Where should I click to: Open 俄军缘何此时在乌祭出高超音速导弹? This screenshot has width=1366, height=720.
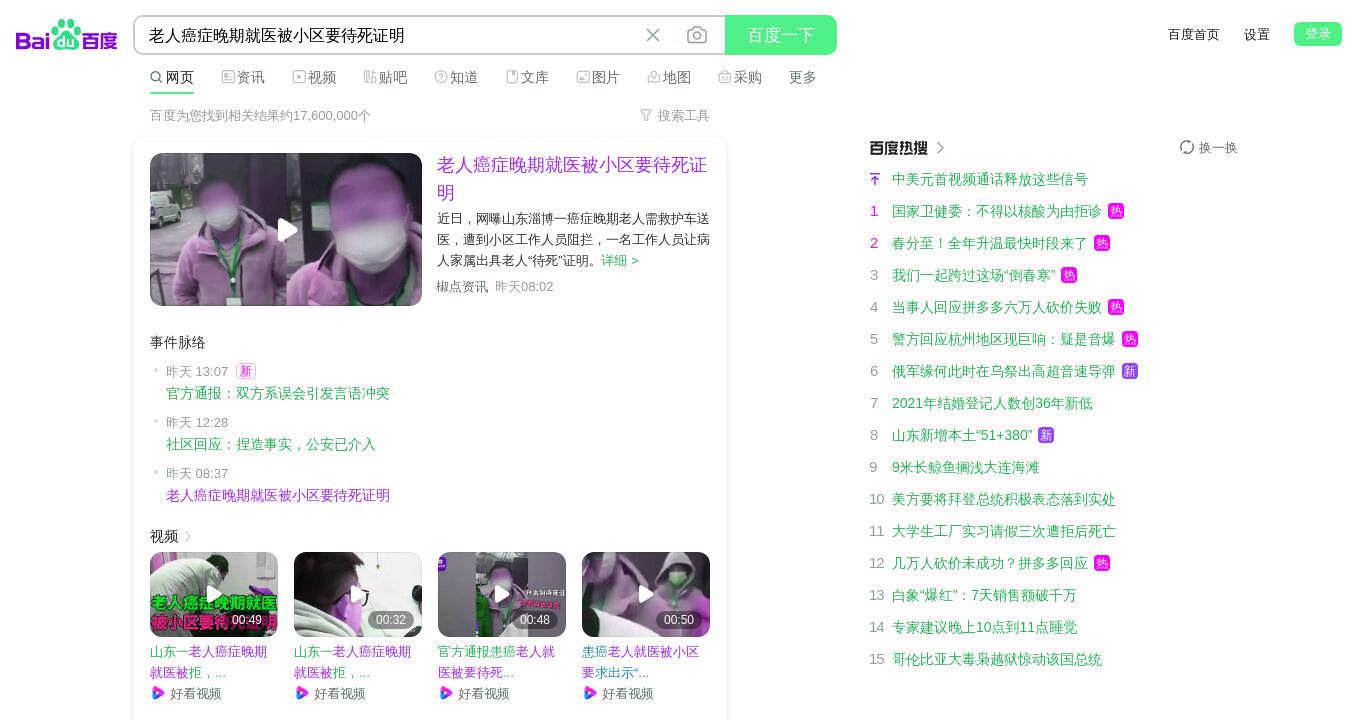click(1004, 371)
